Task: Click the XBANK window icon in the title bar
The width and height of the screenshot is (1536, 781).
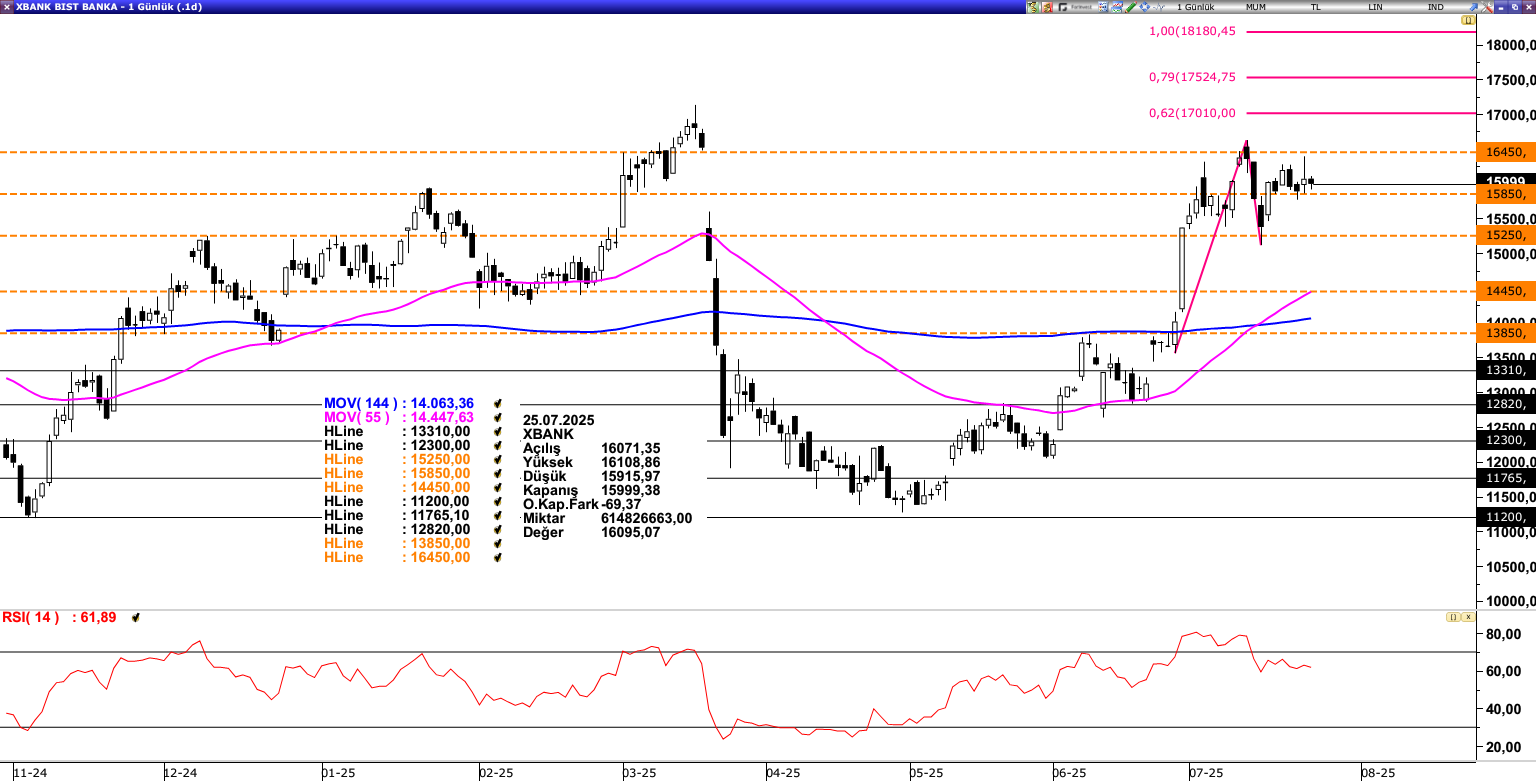Action: [x=7, y=7]
